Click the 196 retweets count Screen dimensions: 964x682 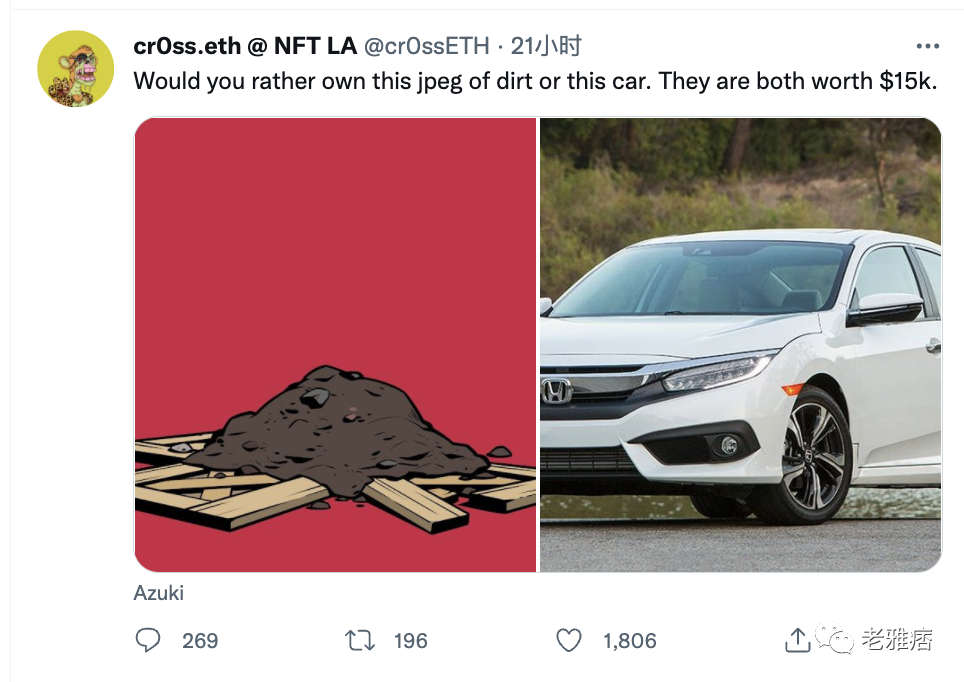coord(410,640)
